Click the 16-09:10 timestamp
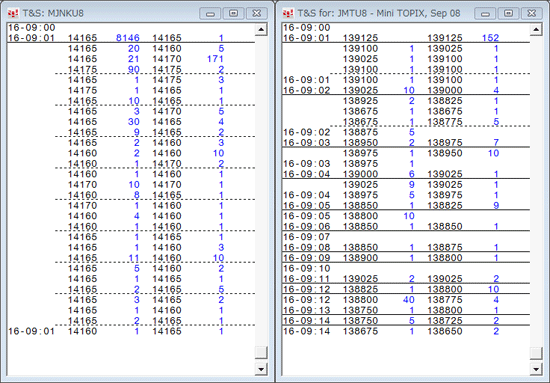This screenshot has height=383, width=550. click(307, 268)
